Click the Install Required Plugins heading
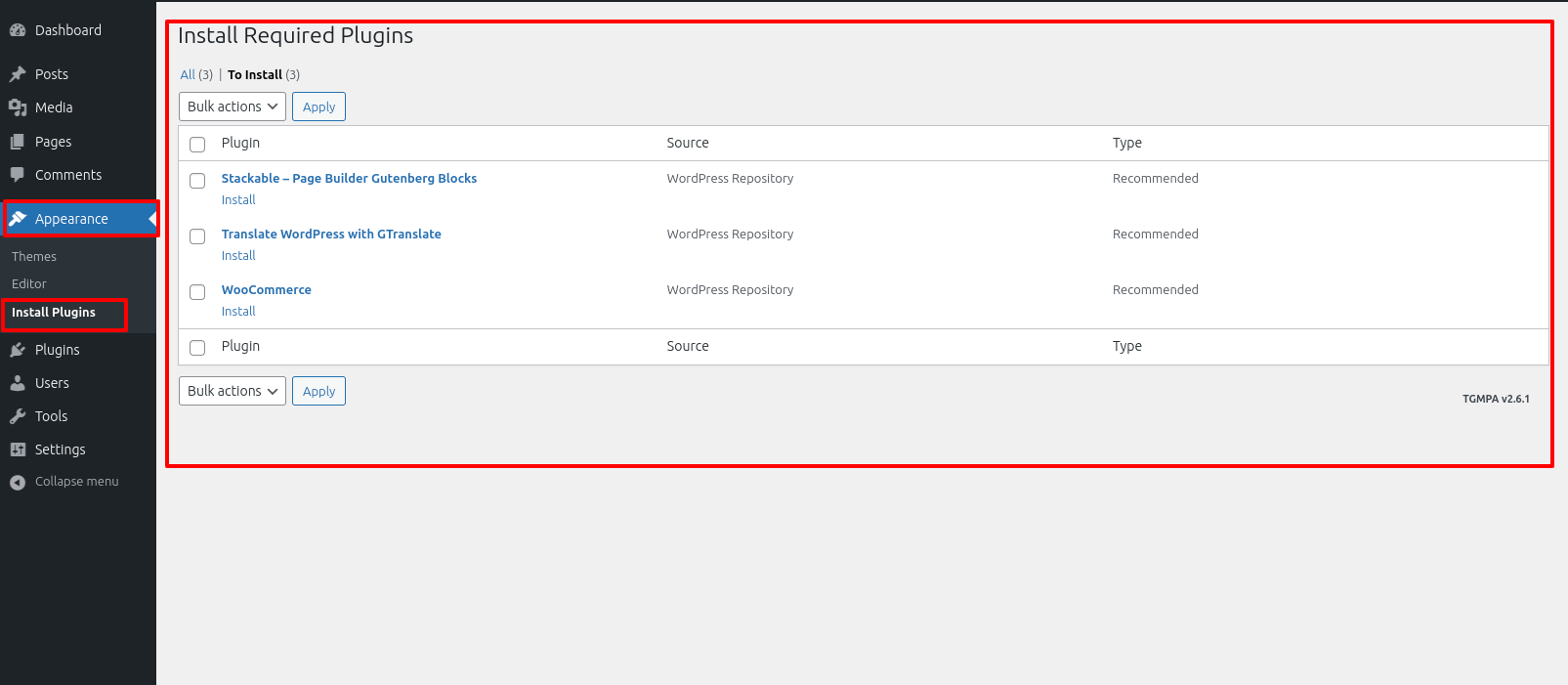The width and height of the screenshot is (1568, 685). tap(295, 36)
